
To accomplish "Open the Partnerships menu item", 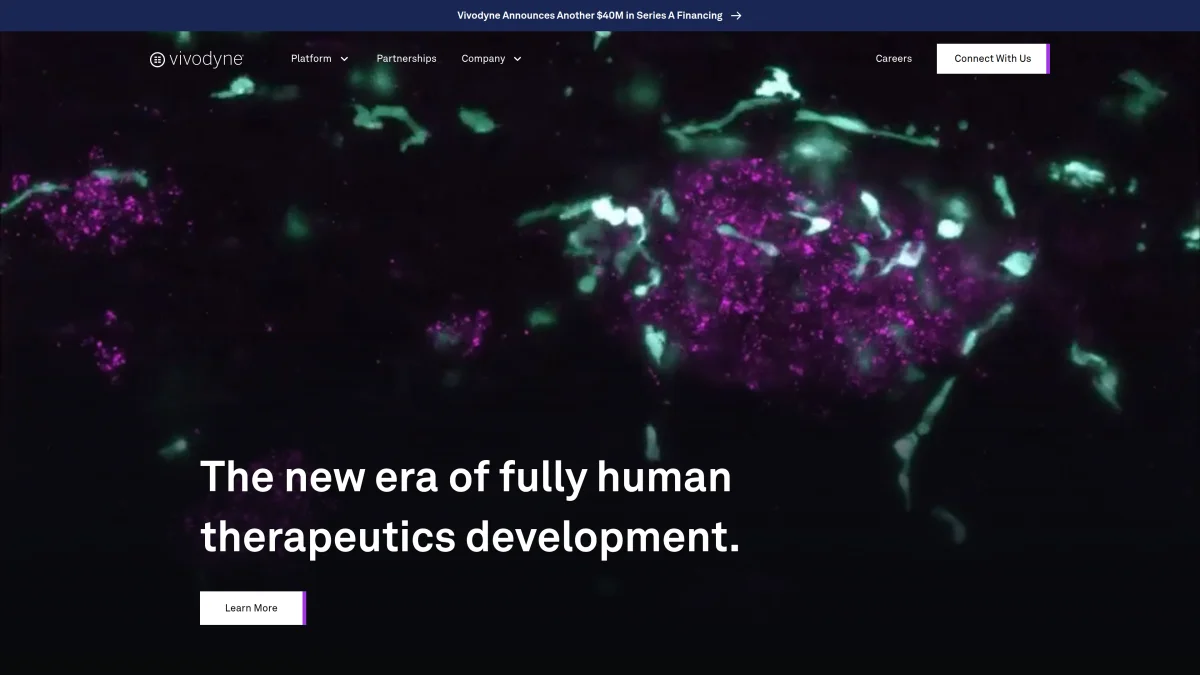I will pos(406,59).
